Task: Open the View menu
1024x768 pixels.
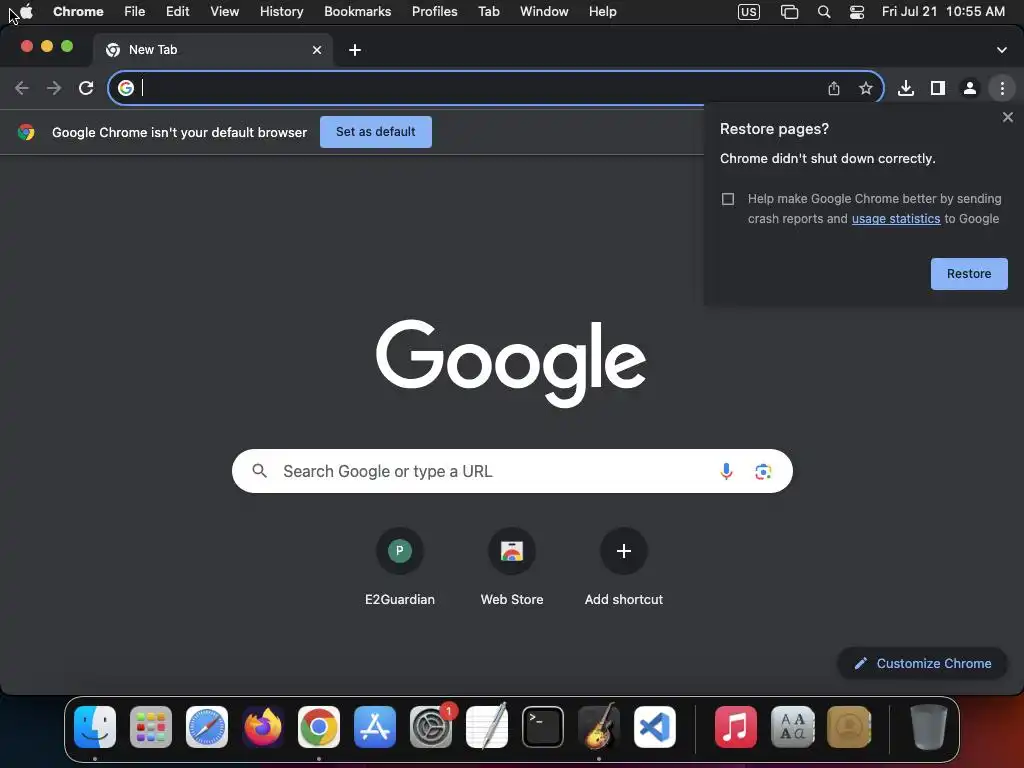Action: click(x=224, y=11)
